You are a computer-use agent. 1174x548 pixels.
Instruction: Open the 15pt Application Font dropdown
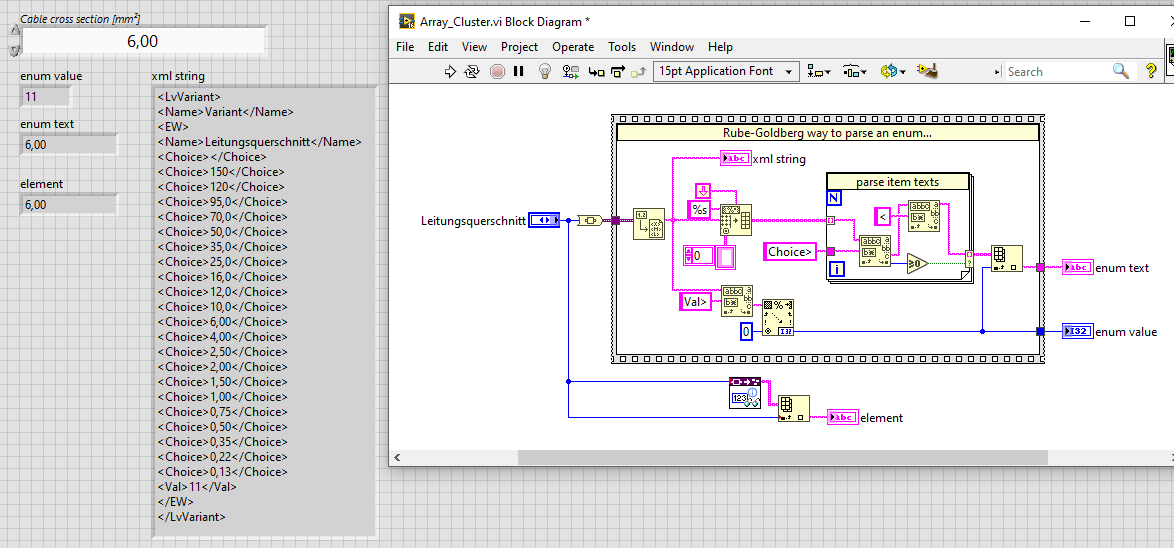(726, 72)
